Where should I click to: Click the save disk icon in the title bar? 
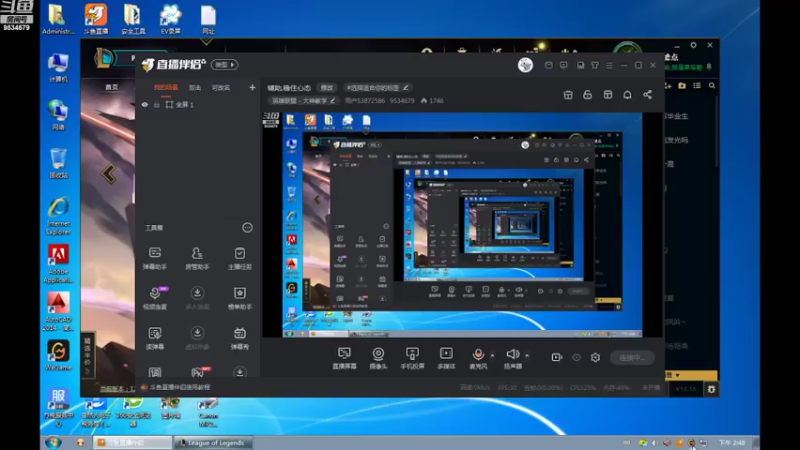coord(580,65)
